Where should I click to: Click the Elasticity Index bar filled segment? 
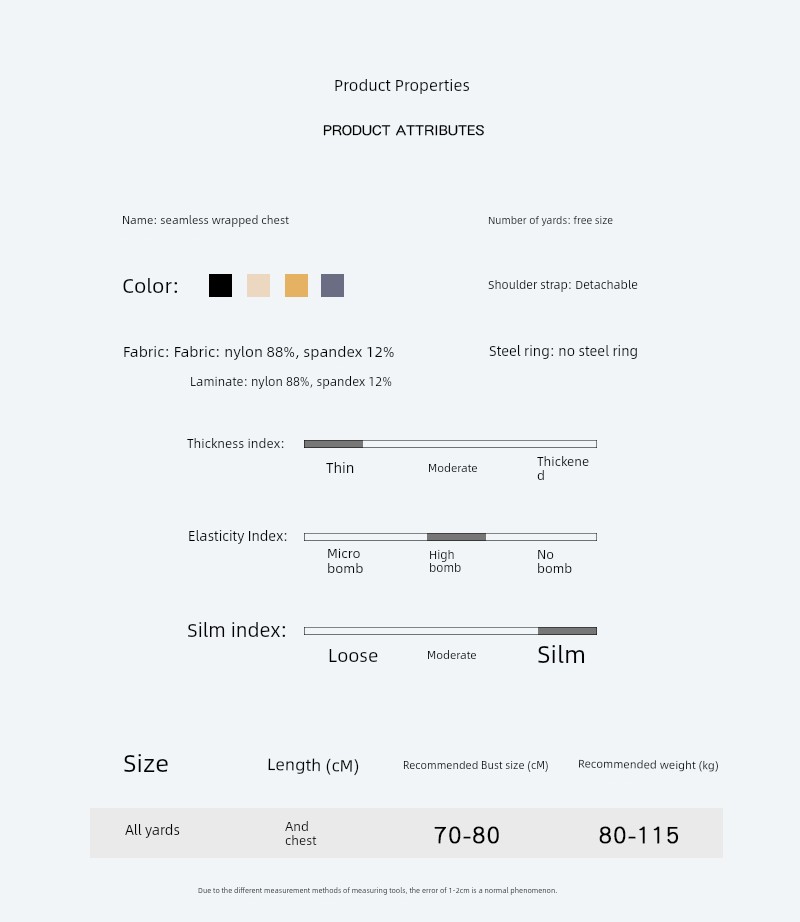456,537
